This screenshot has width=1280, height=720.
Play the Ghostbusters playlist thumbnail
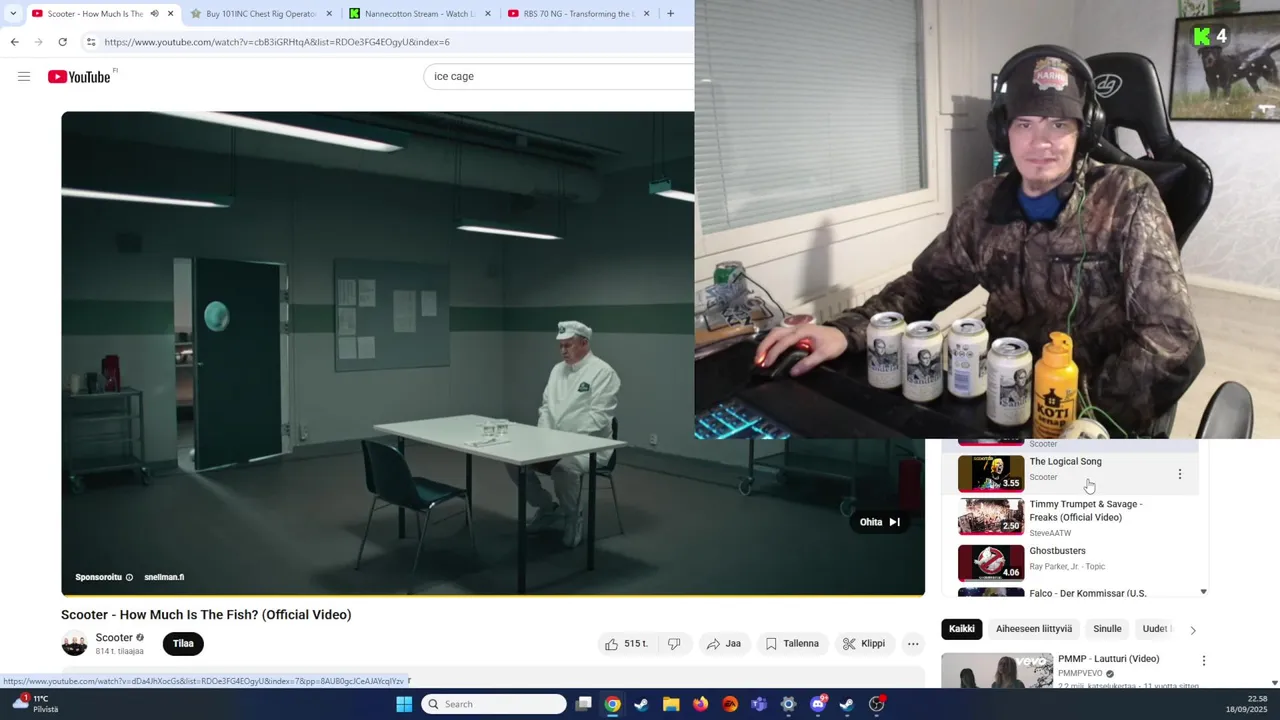991,562
